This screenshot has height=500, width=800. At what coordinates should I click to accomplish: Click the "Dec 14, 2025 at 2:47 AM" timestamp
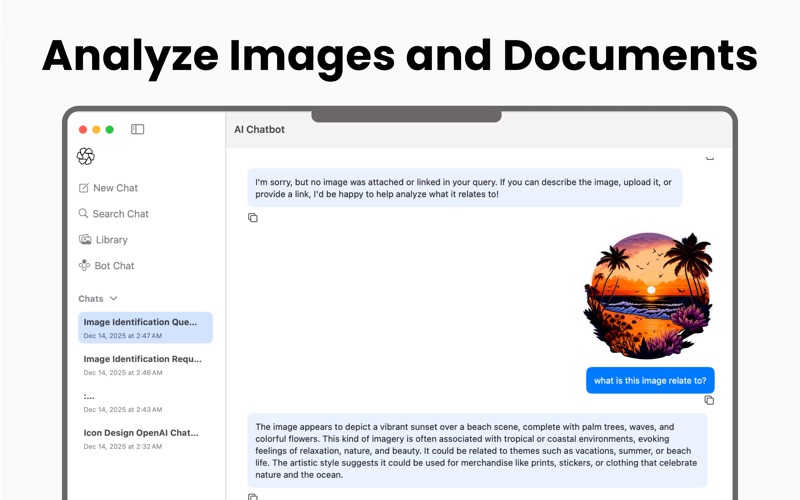[x=123, y=336]
